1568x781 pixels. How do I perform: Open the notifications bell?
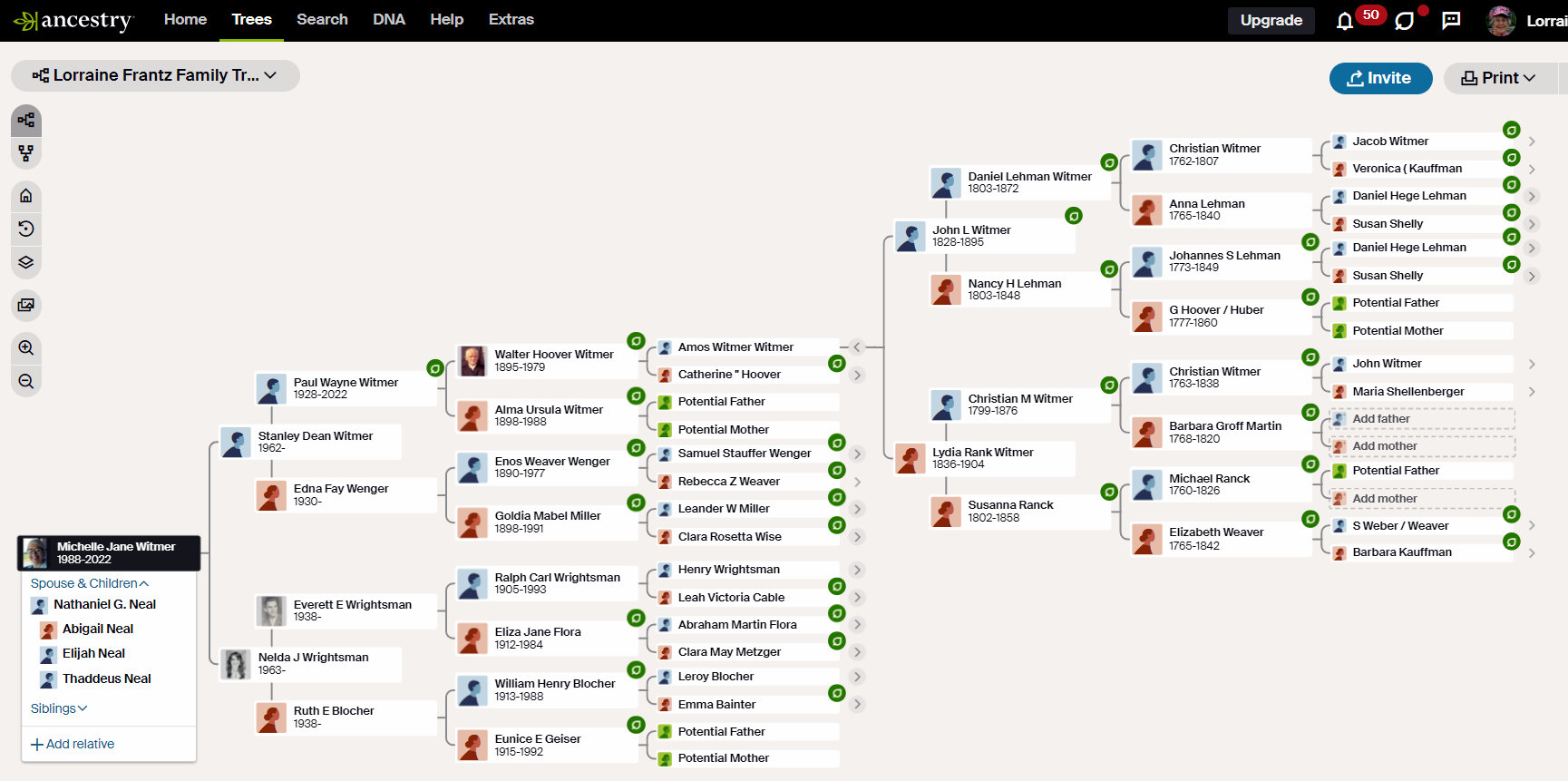point(1345,21)
